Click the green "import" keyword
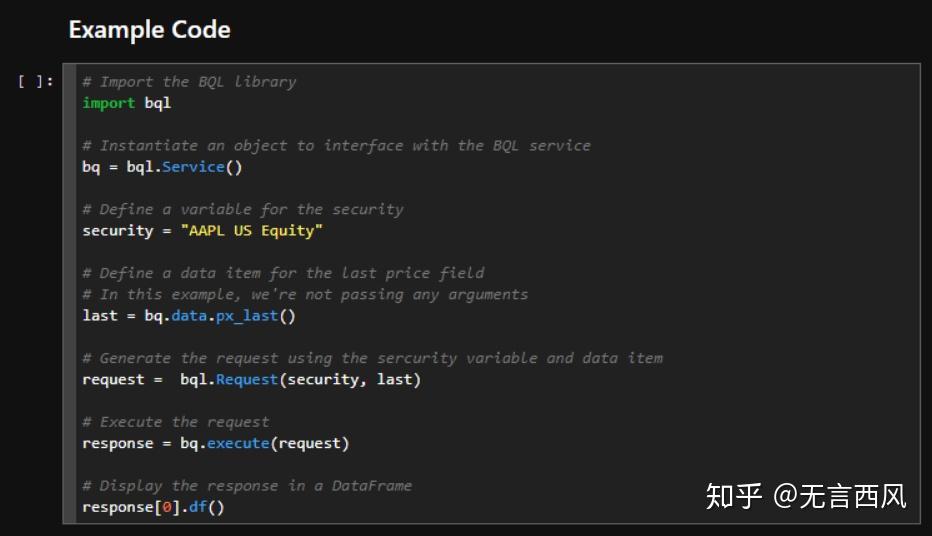Viewport: 932px width, 536px height. [108, 103]
